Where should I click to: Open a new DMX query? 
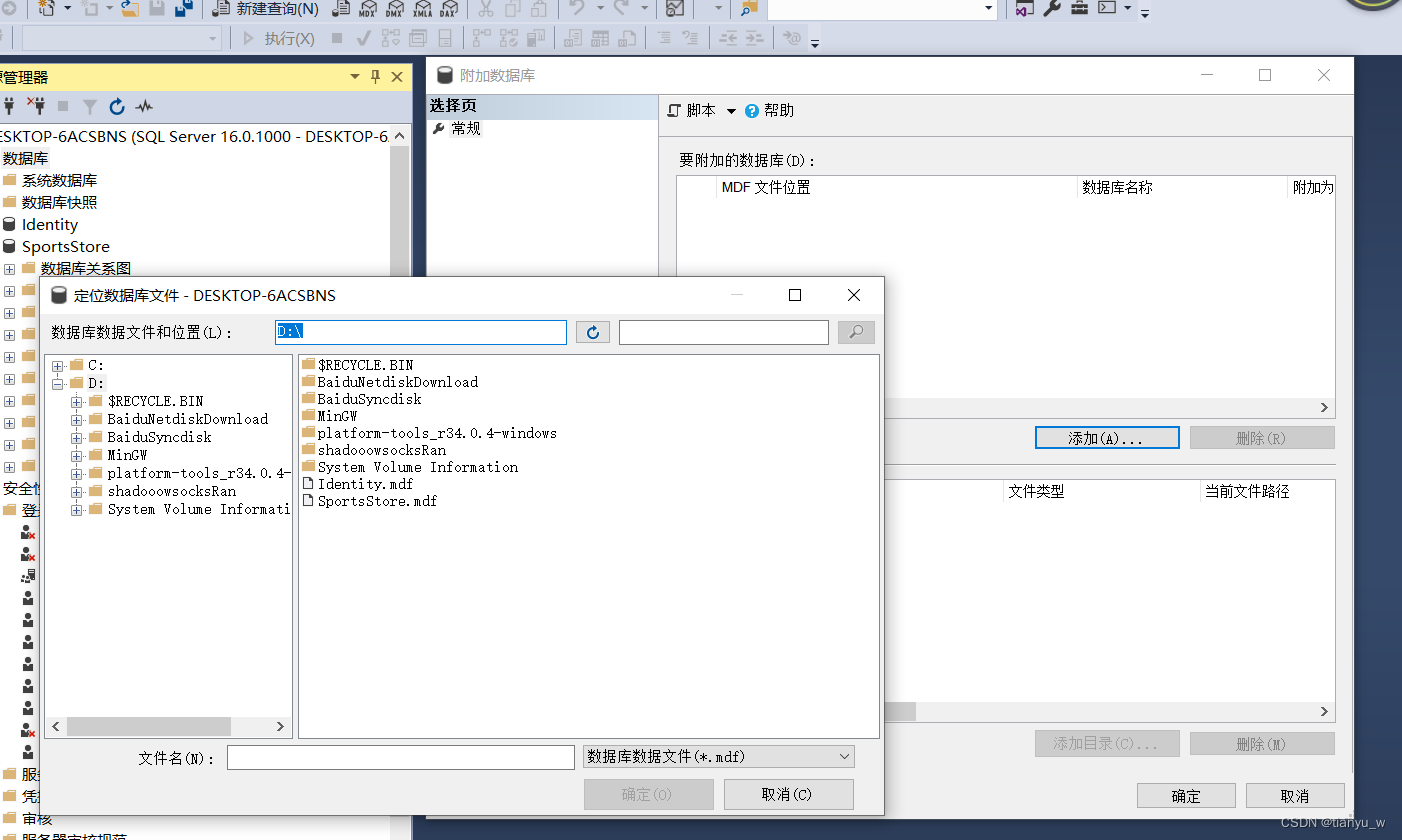396,12
